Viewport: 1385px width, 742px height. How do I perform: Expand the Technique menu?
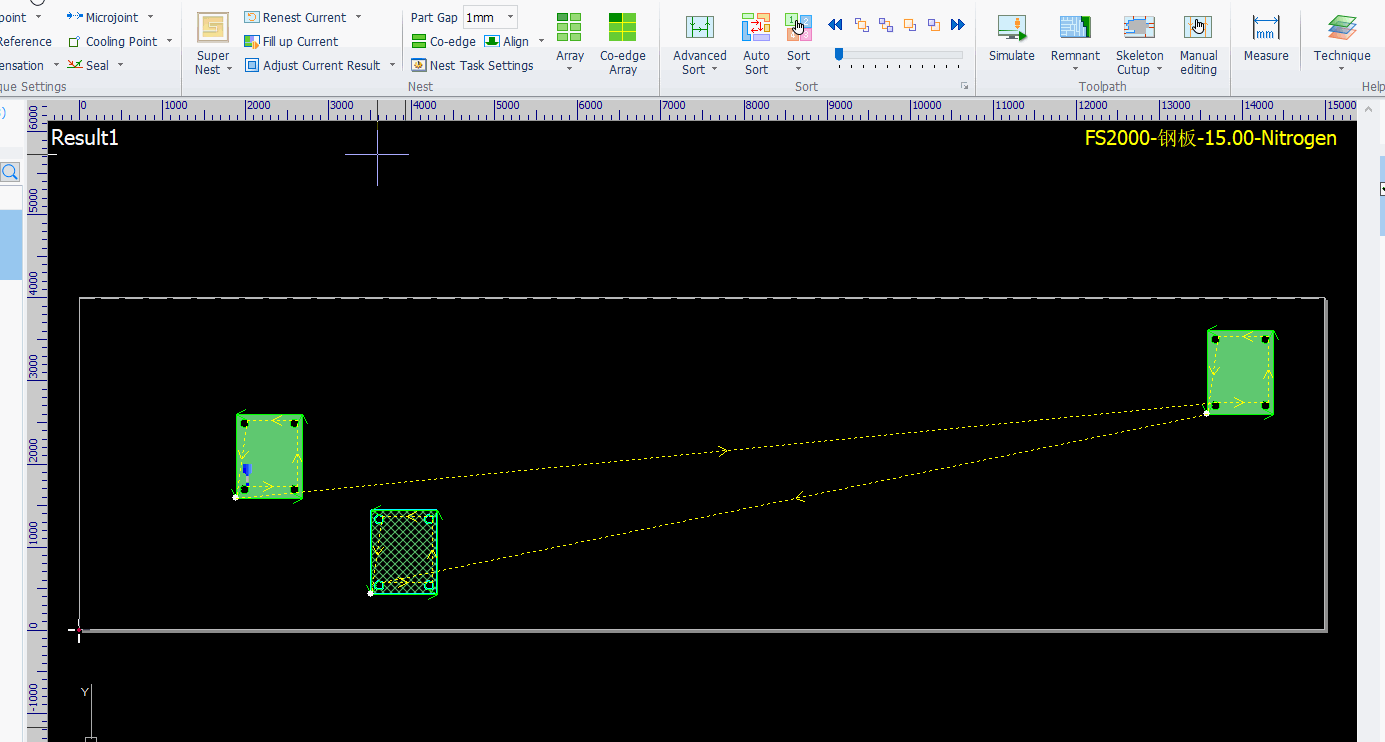[1341, 70]
